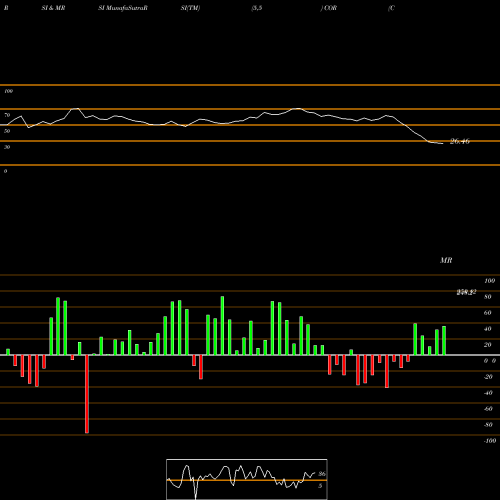Click the RSI axis label 100
This screenshot has height=500, width=500.
point(8,91)
